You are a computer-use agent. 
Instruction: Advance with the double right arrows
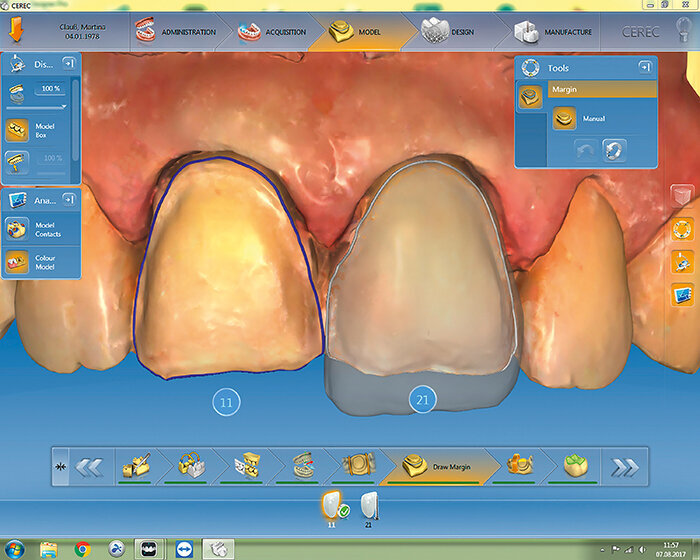625,467
